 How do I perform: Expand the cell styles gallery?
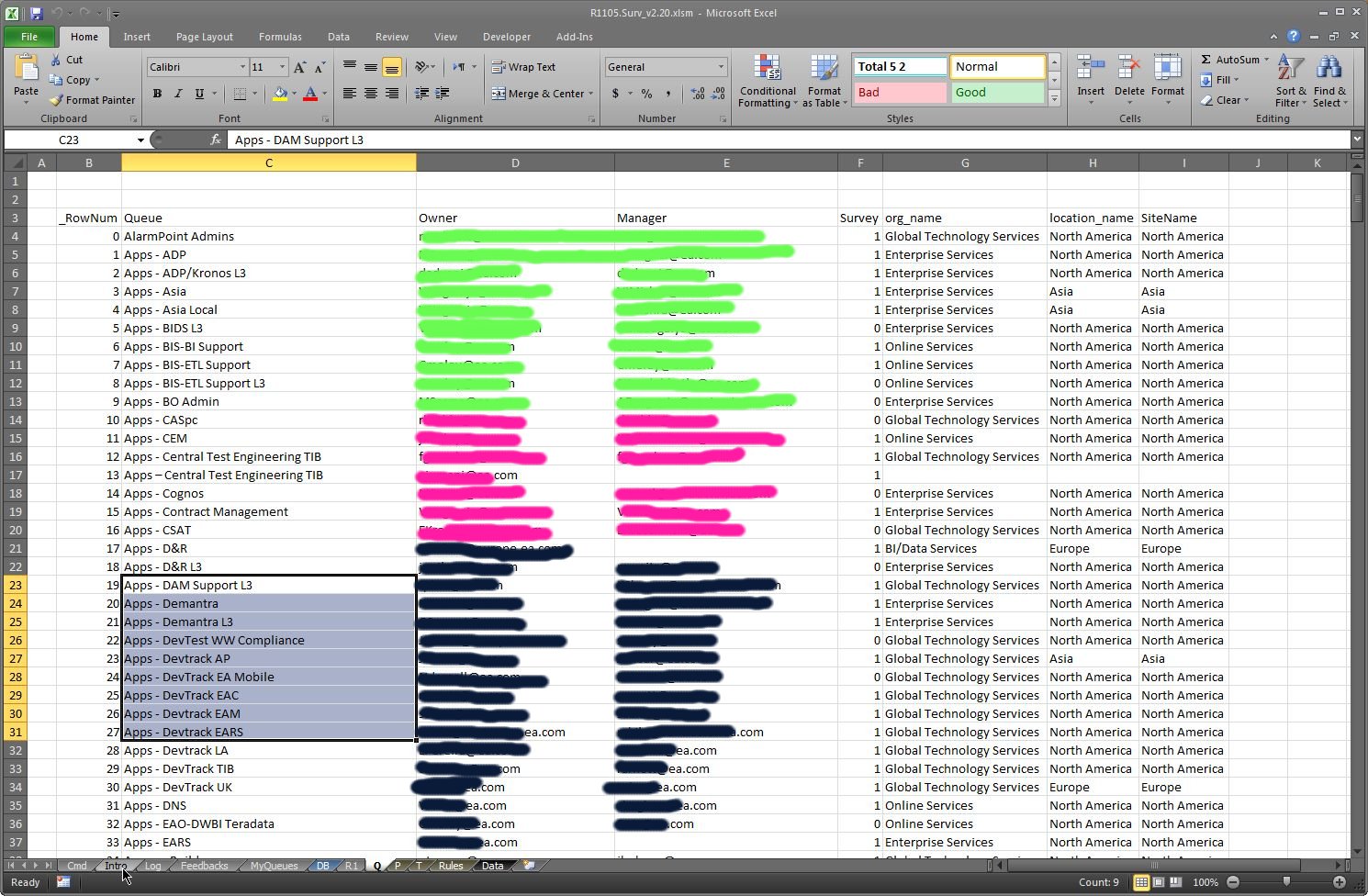click(1054, 99)
